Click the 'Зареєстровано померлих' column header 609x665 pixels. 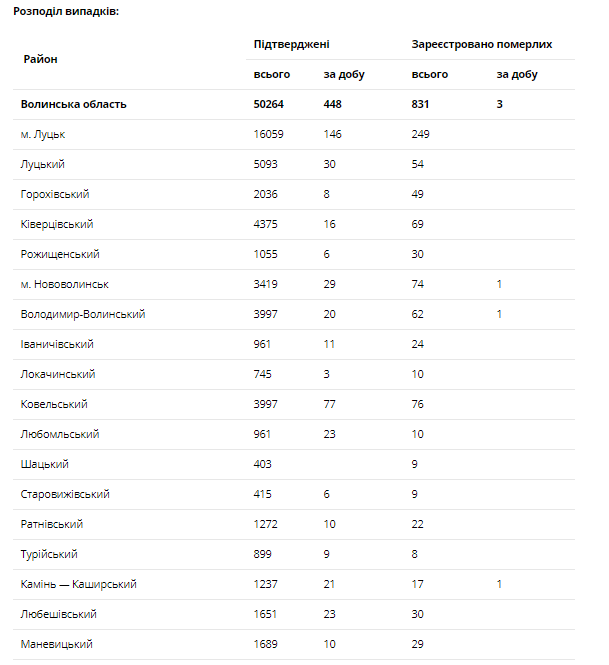481,45
